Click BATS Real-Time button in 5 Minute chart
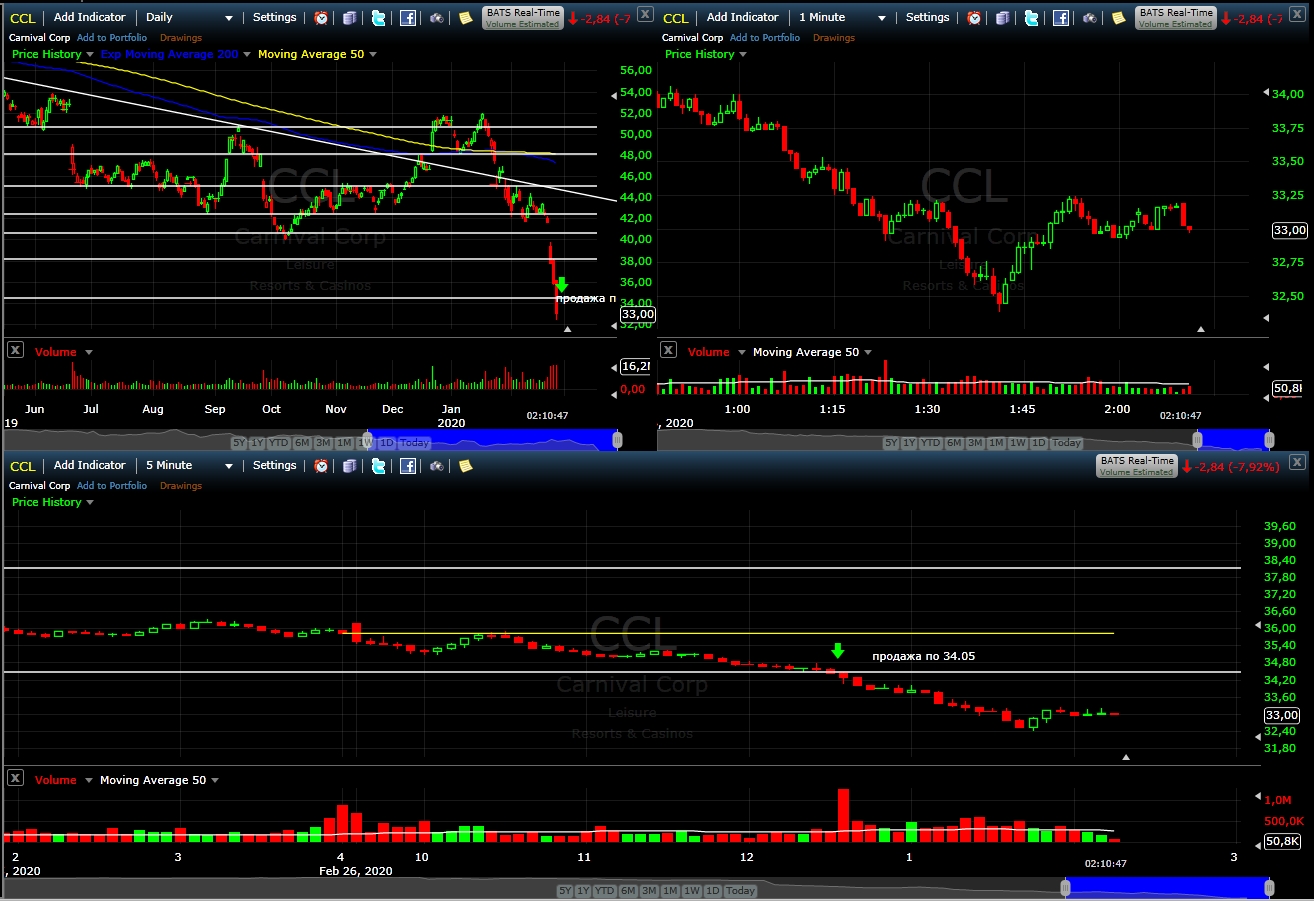The width and height of the screenshot is (1314, 902). tap(1136, 466)
